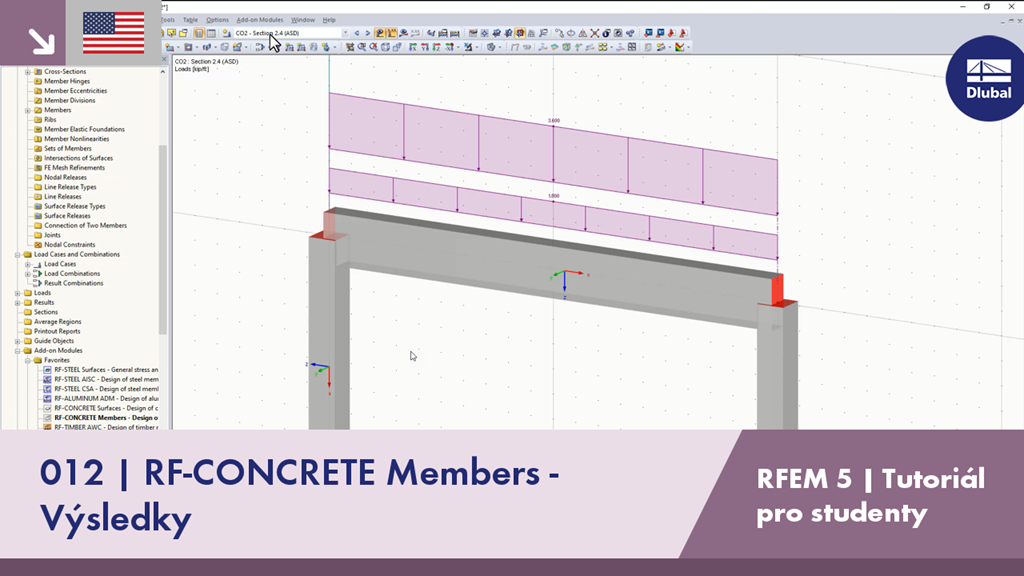Select Member Nonlinearities item
1024x576 pixels.
click(76, 139)
